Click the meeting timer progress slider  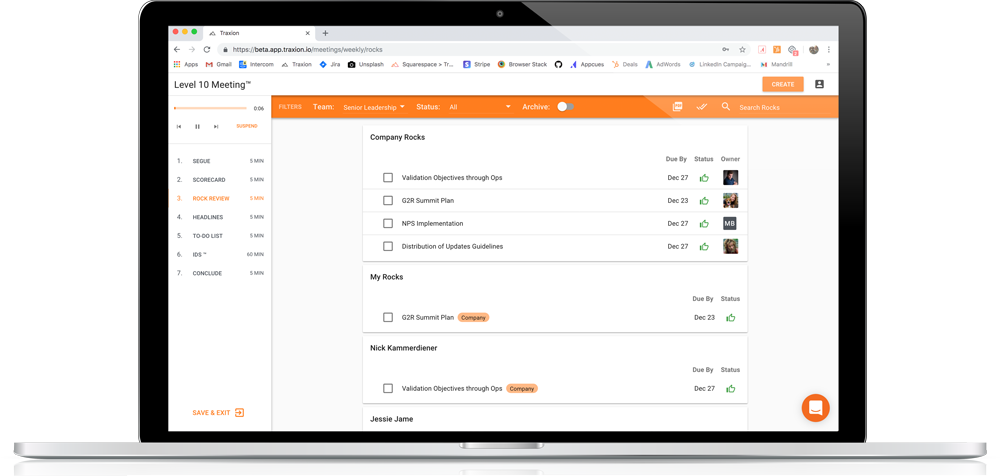coord(210,108)
